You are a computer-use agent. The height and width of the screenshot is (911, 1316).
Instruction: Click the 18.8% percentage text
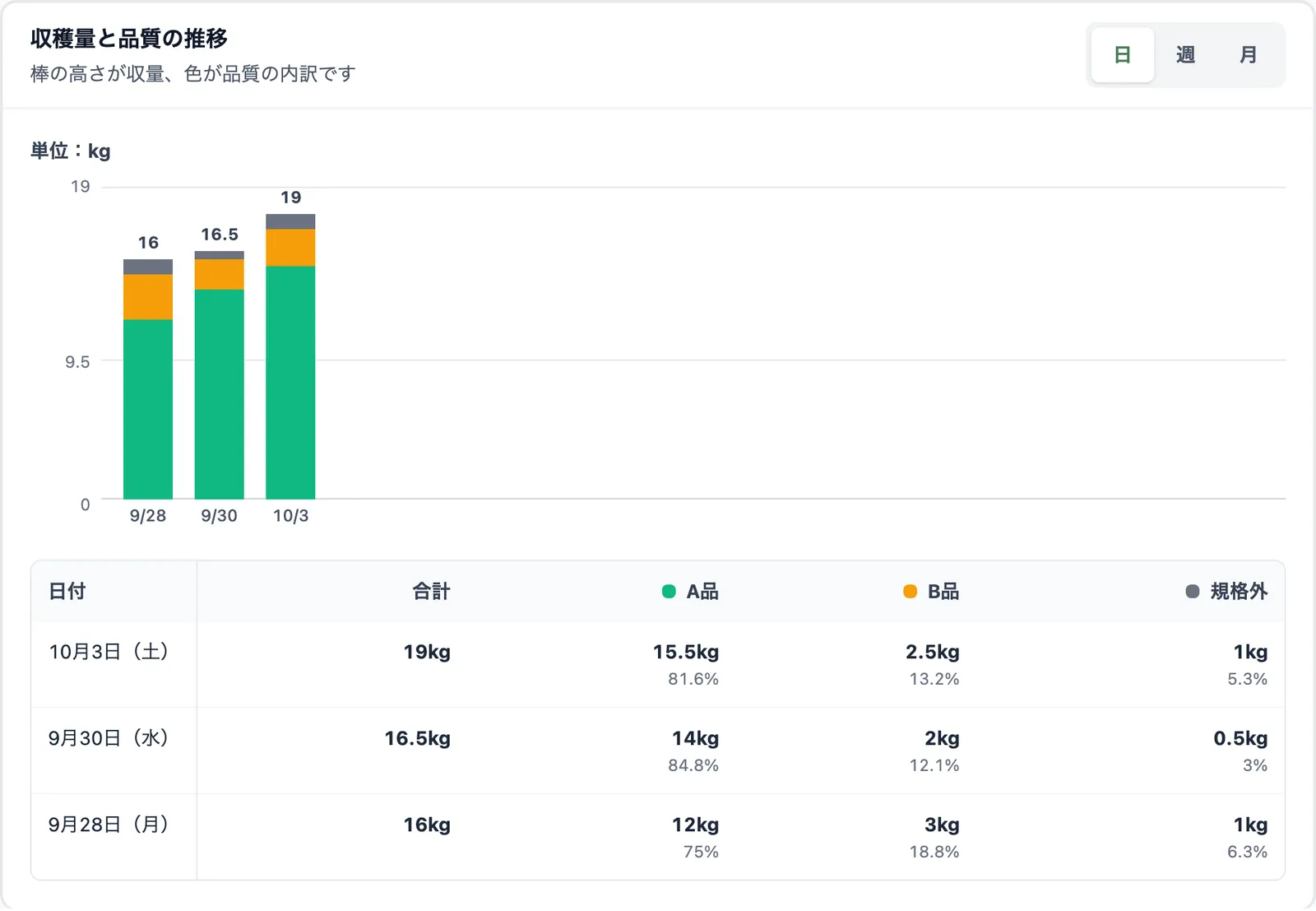click(934, 852)
